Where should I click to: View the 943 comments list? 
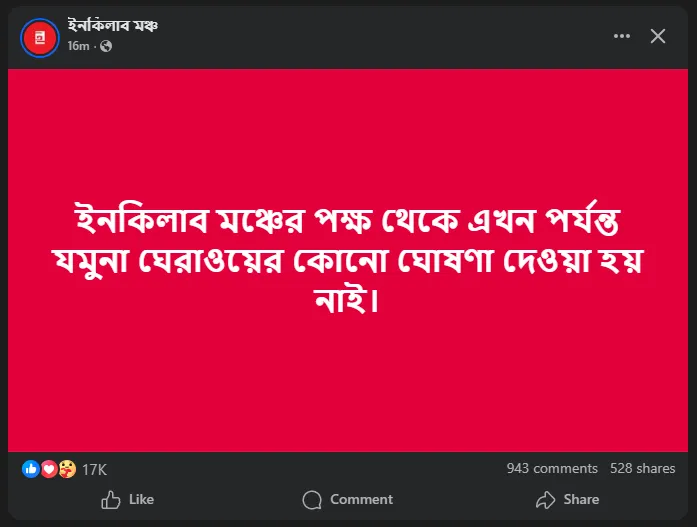(x=552, y=468)
